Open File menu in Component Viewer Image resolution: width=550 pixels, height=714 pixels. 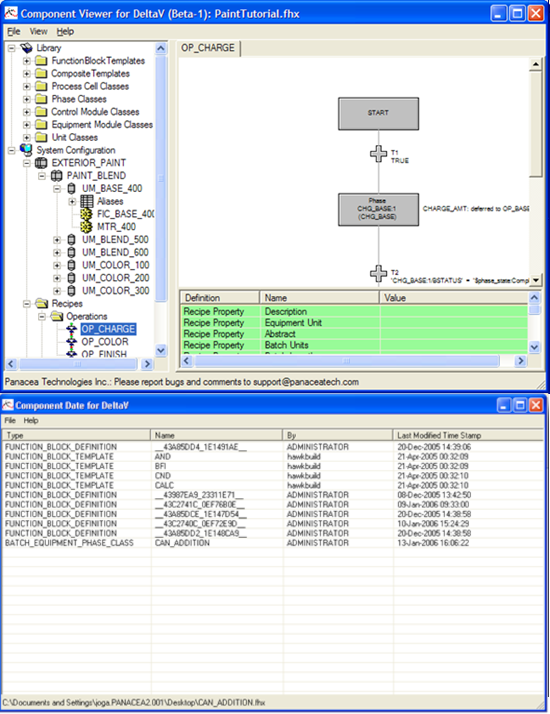click(14, 31)
